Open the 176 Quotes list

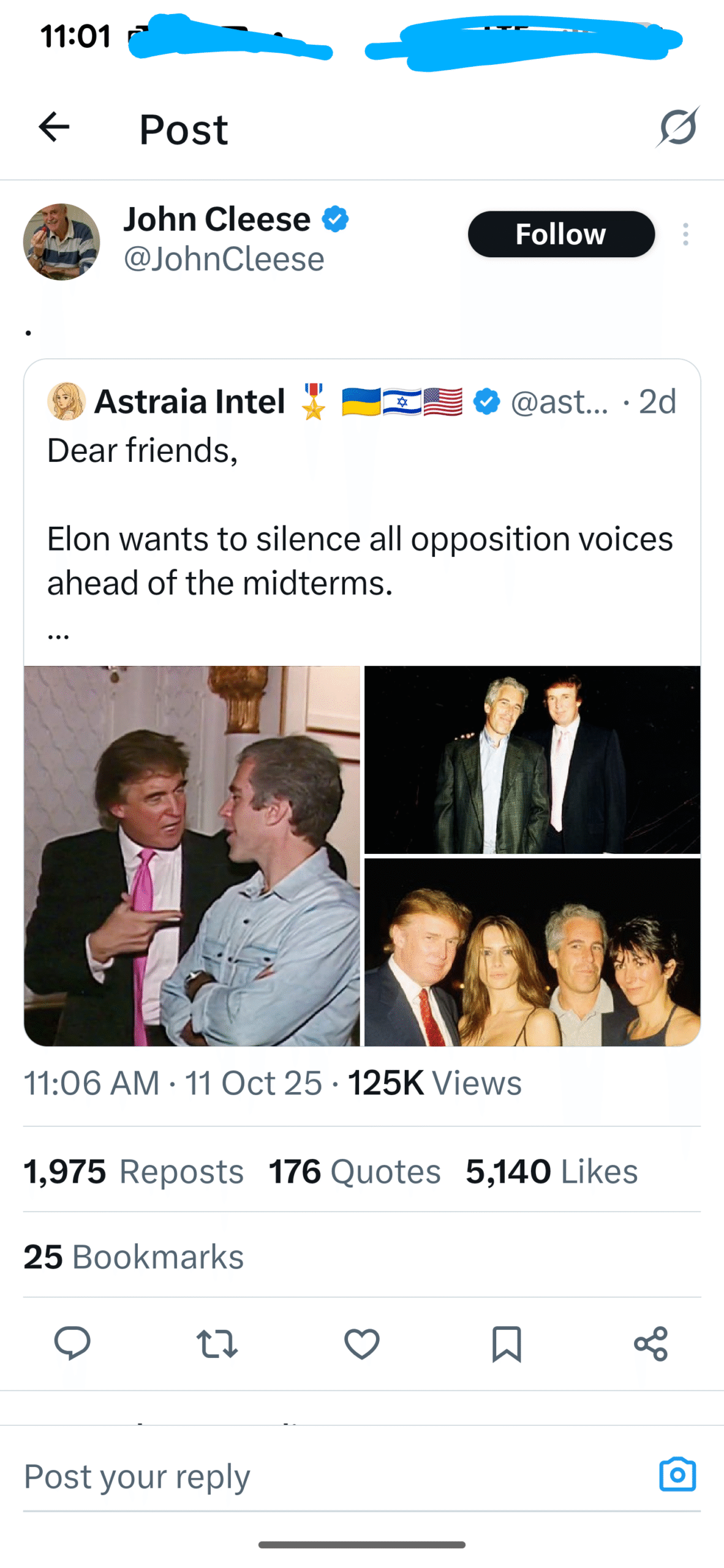click(x=355, y=1172)
